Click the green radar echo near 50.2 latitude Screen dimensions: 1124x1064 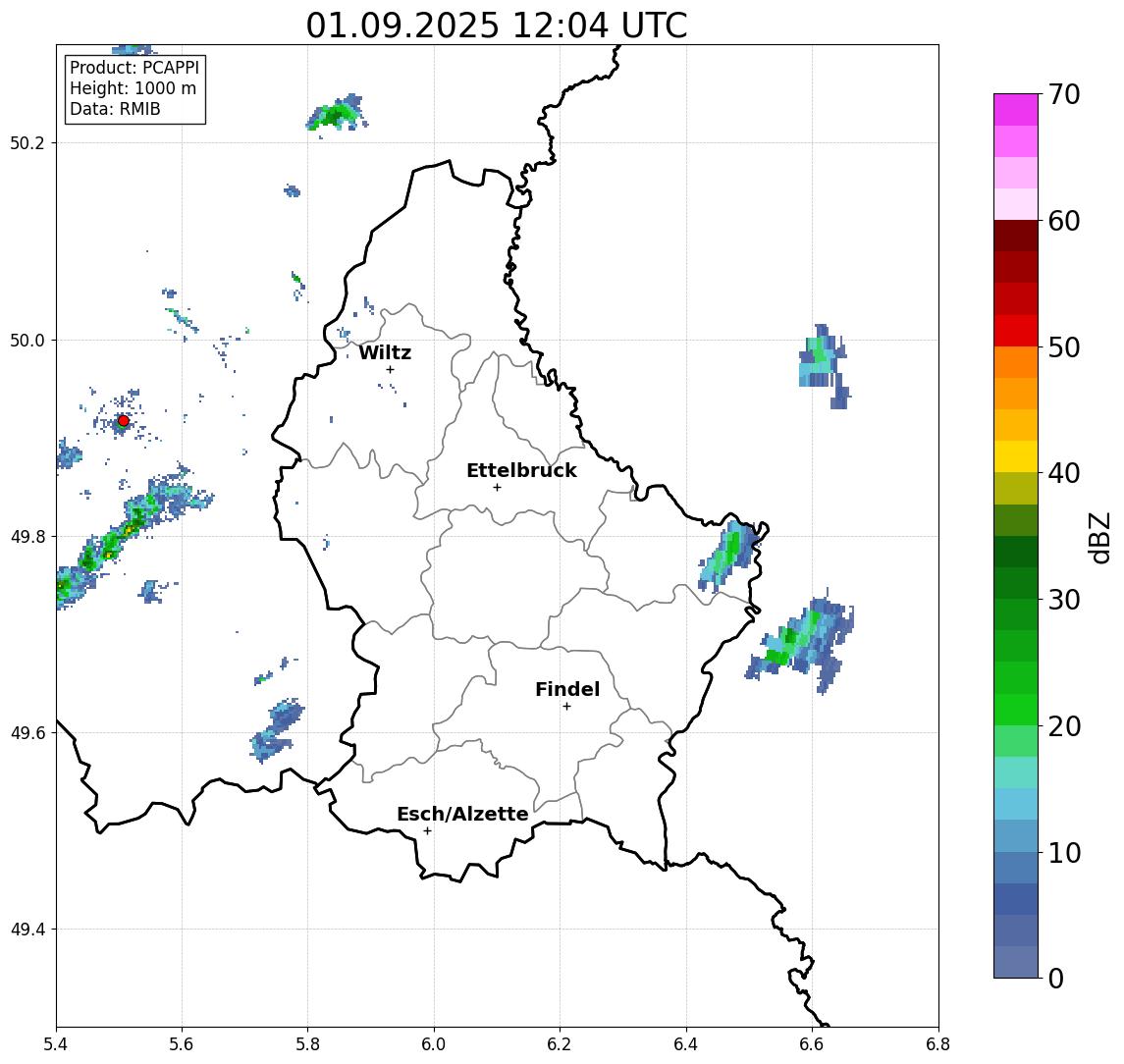[336, 113]
